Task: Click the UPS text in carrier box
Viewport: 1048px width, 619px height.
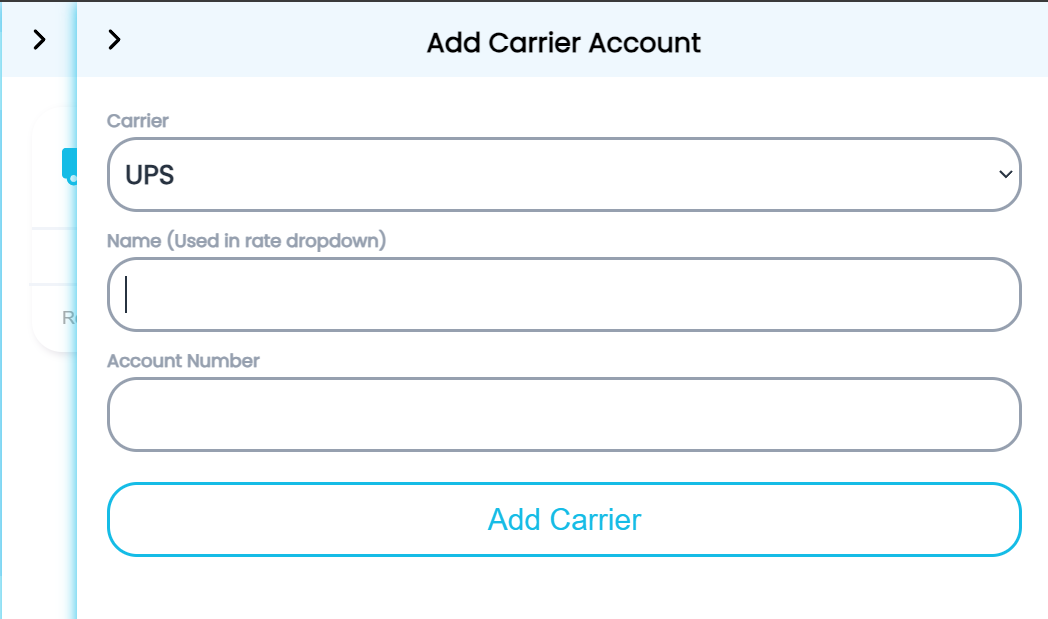Action: [150, 176]
